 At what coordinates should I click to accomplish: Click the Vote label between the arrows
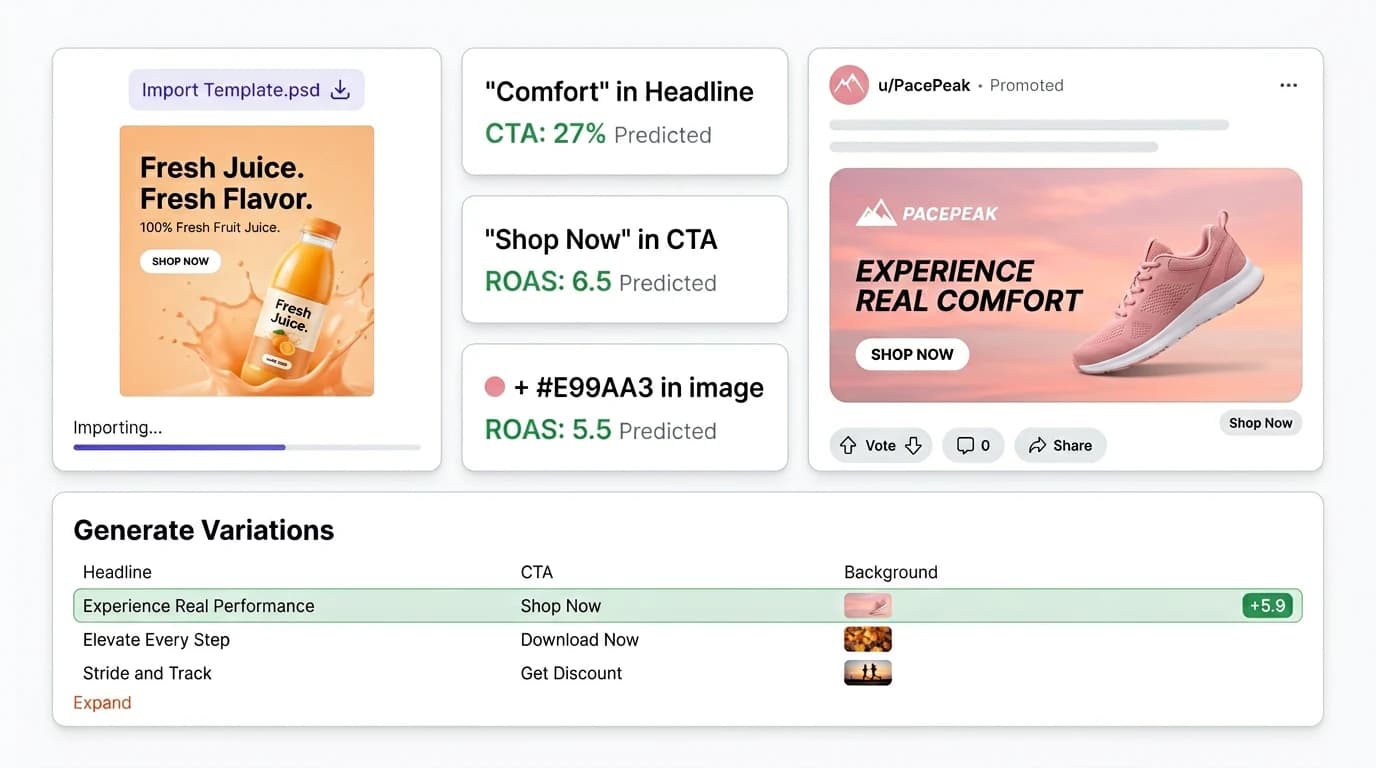coord(880,445)
